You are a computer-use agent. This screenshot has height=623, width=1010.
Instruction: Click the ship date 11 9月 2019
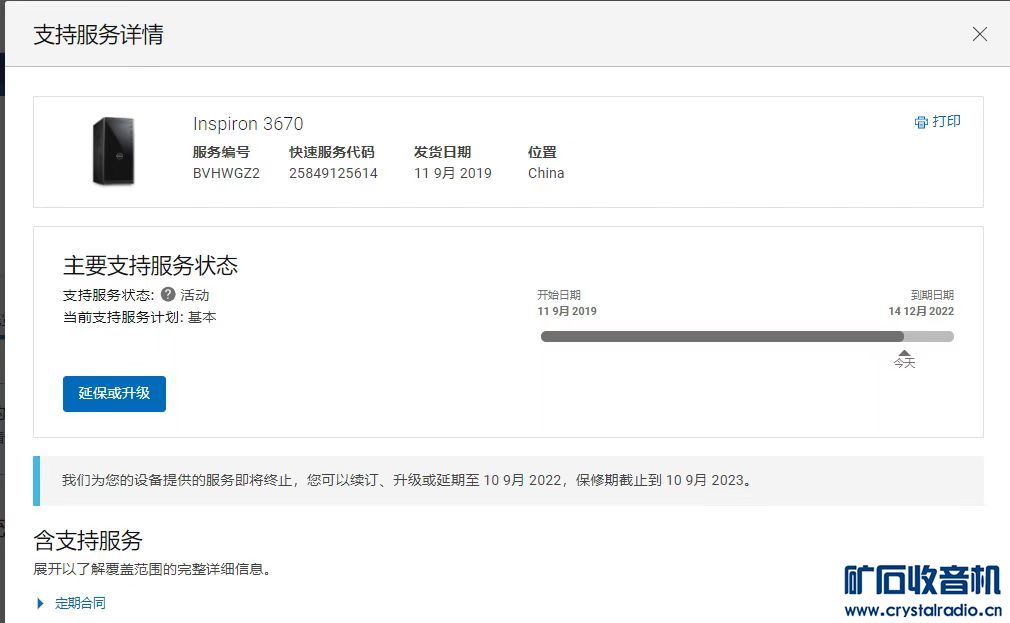(x=453, y=173)
